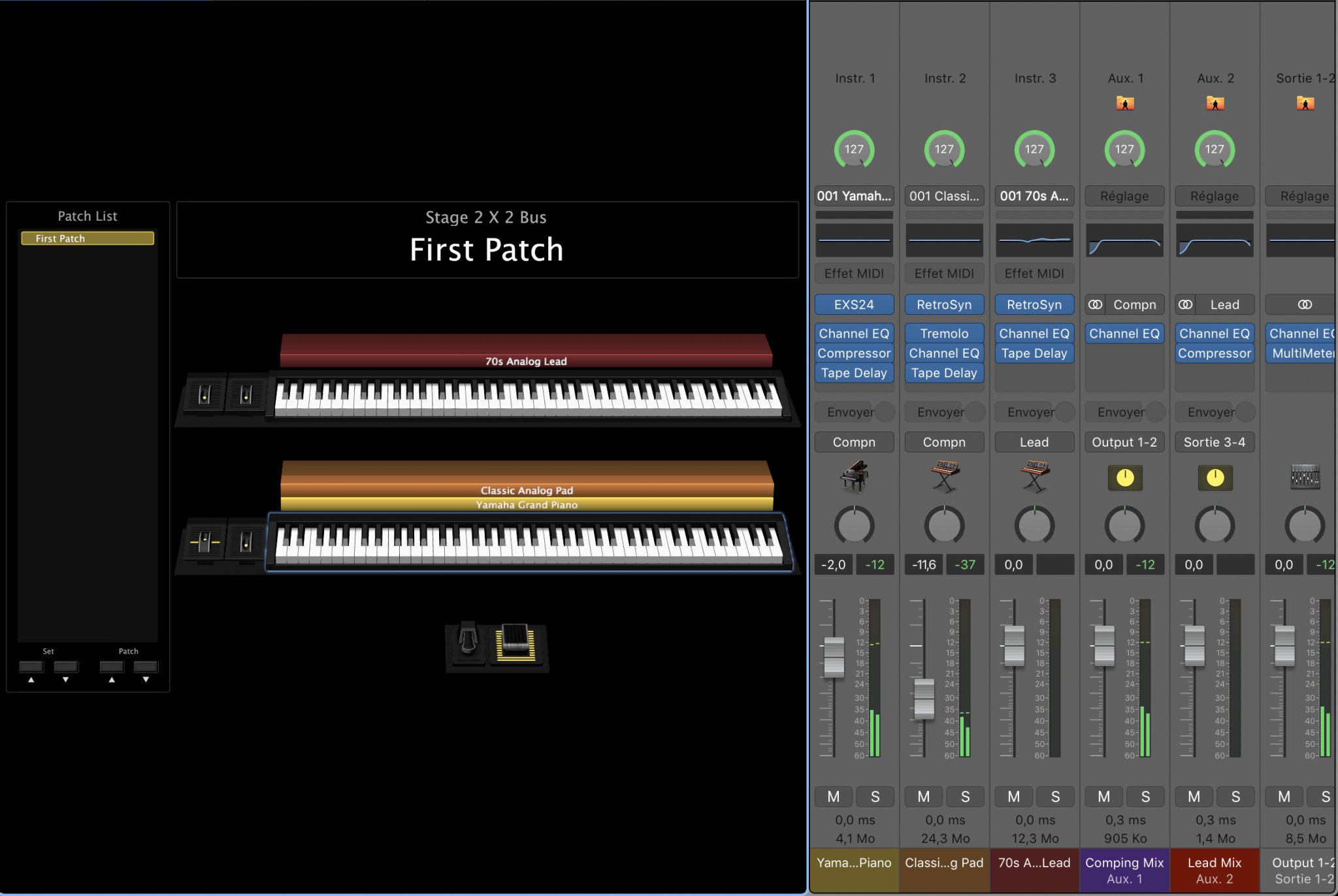
Task: Open the Output 1-2 routing slot on Aux 1
Action: coord(1124,442)
